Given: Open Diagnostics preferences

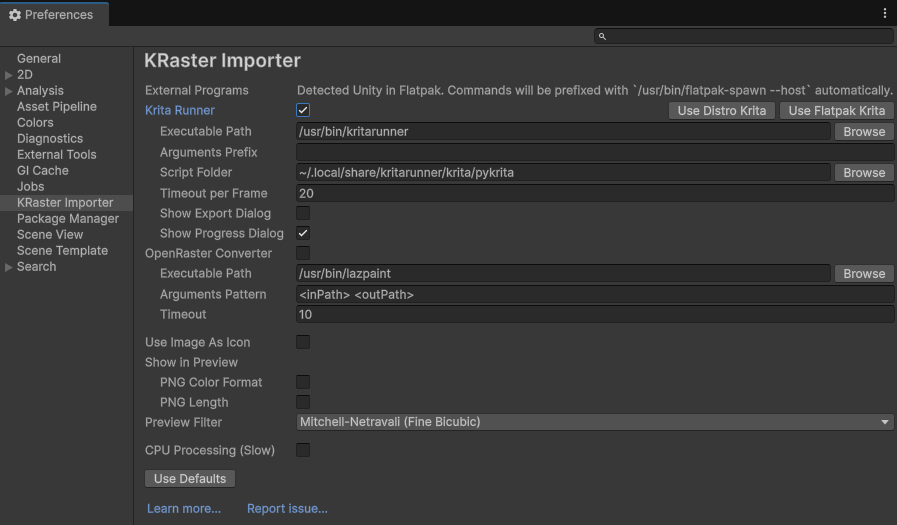Looking at the screenshot, I should click(x=50, y=138).
